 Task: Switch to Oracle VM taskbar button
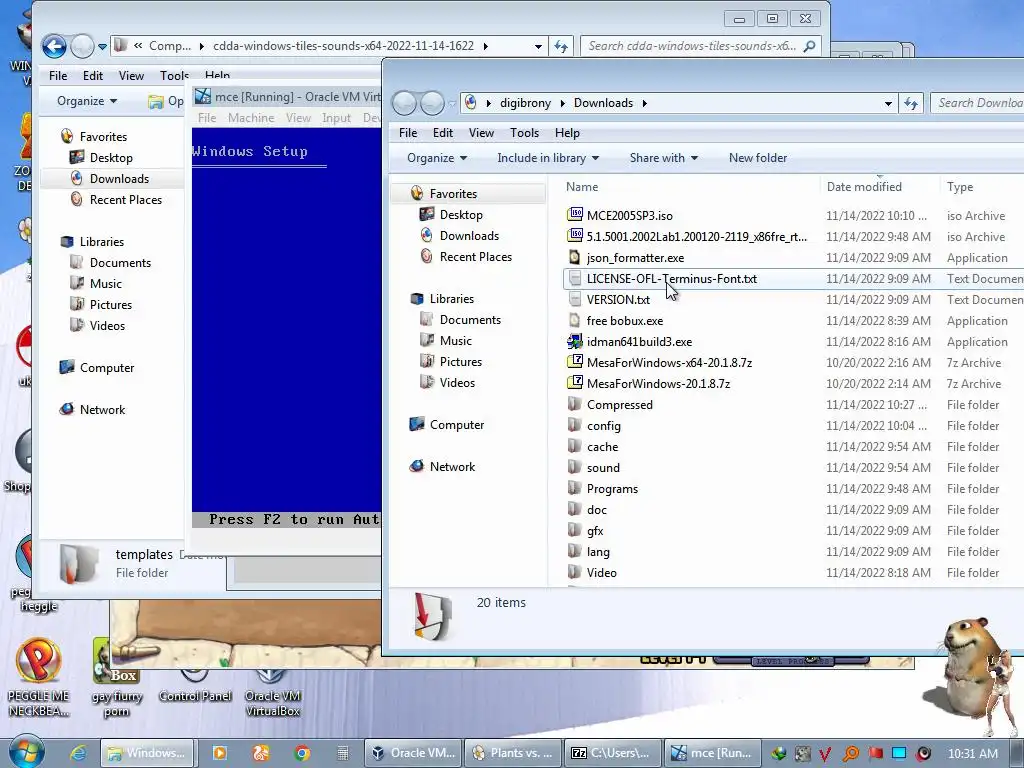click(x=413, y=753)
